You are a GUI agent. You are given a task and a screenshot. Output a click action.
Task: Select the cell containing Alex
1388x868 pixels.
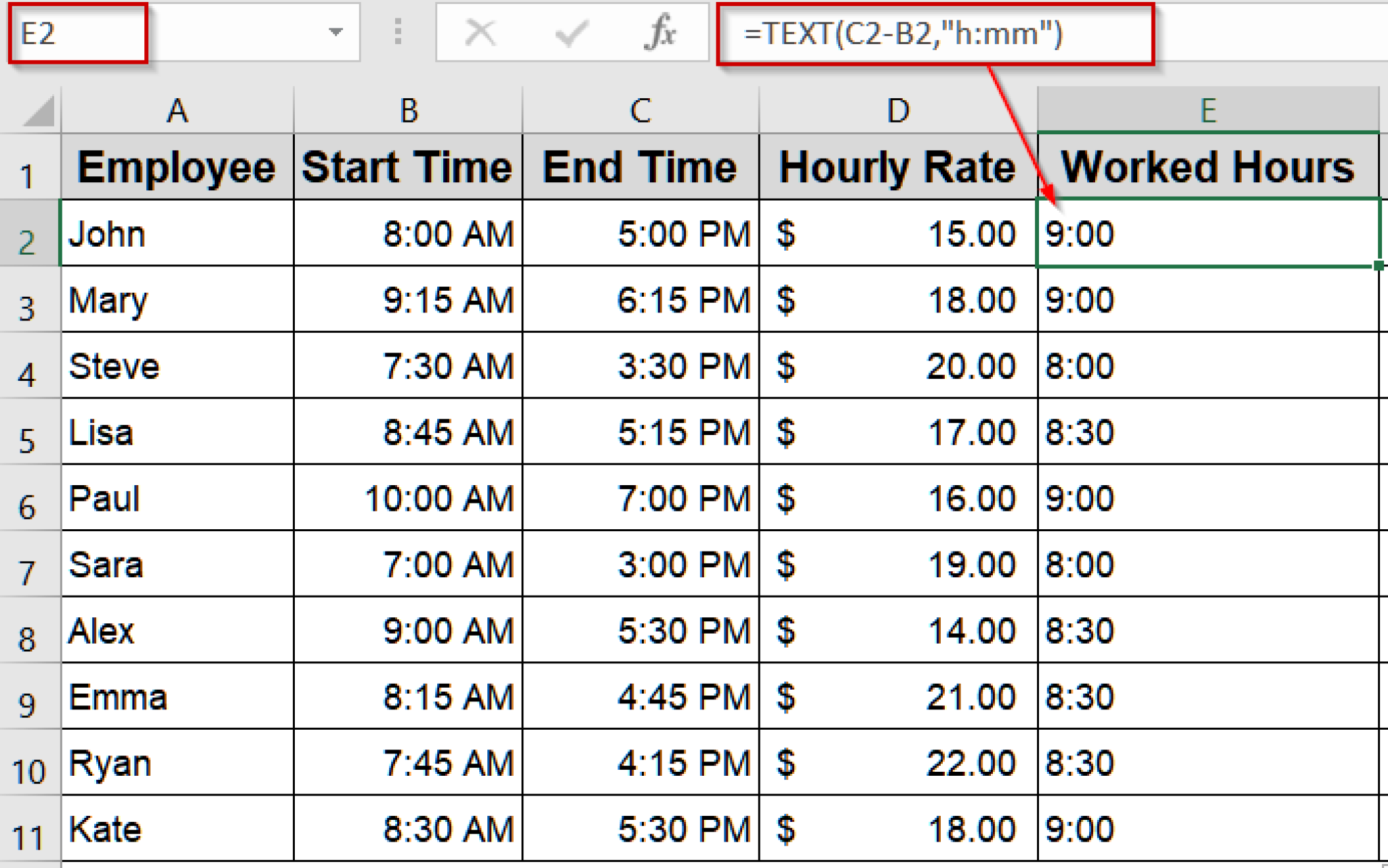[177, 629]
